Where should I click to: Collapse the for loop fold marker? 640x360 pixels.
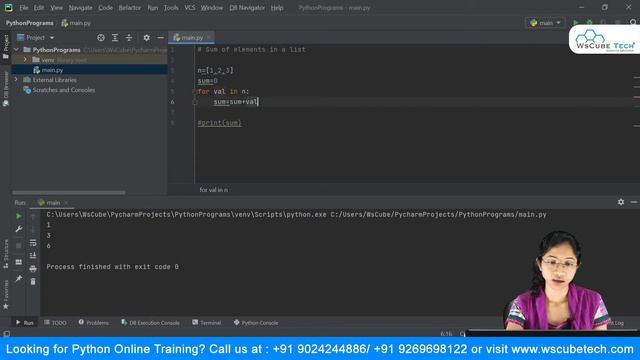(195, 92)
